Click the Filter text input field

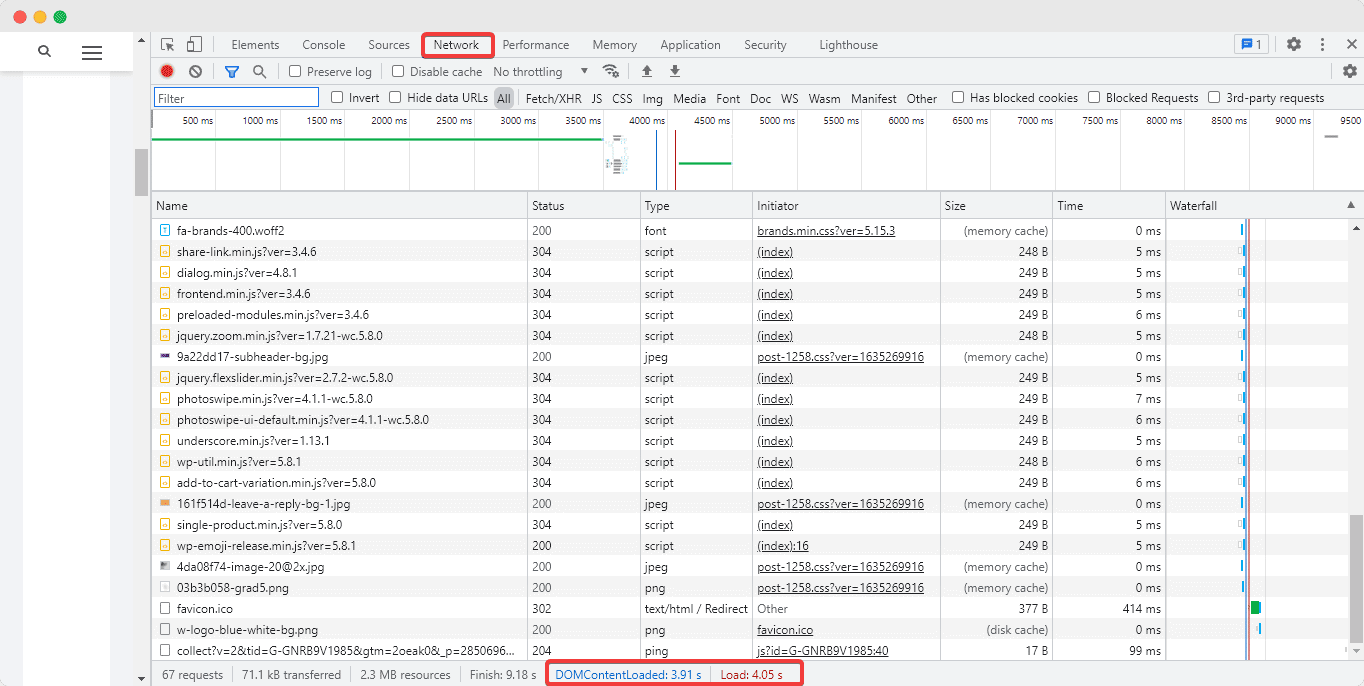[x=236, y=98]
